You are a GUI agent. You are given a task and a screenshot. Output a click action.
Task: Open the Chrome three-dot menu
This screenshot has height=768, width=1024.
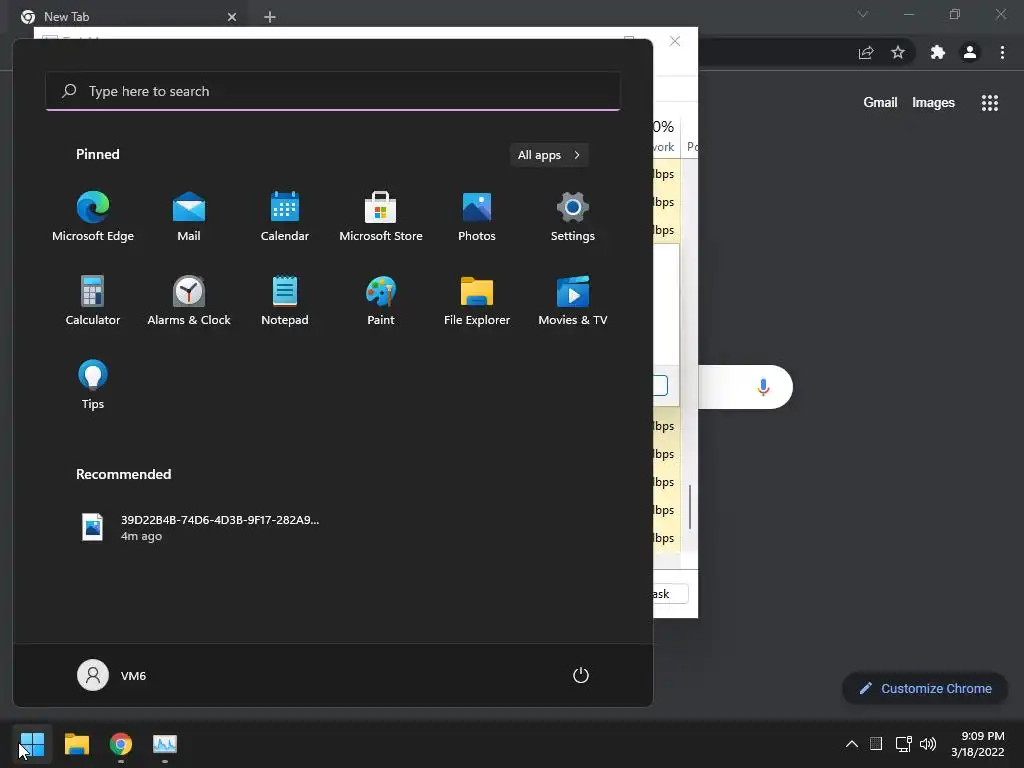1002,52
